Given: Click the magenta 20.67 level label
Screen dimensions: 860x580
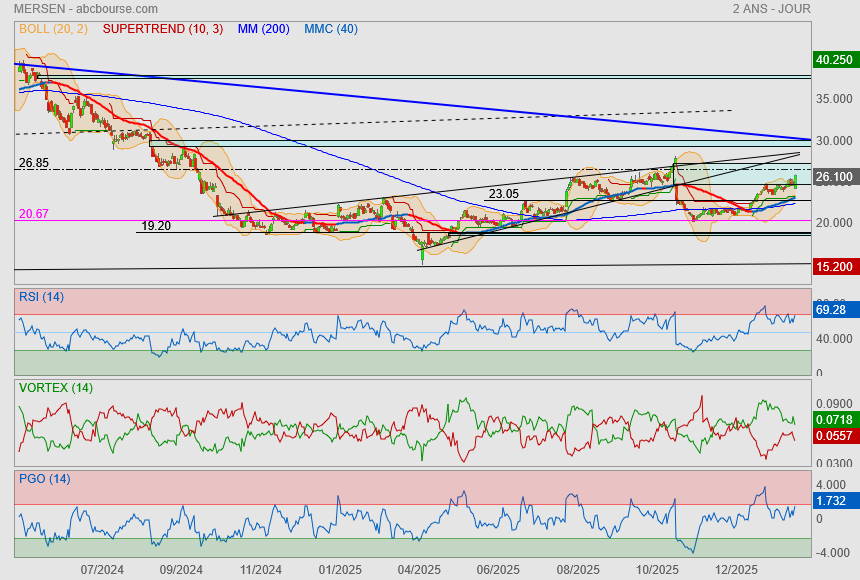Looking at the screenshot, I should [x=34, y=214].
